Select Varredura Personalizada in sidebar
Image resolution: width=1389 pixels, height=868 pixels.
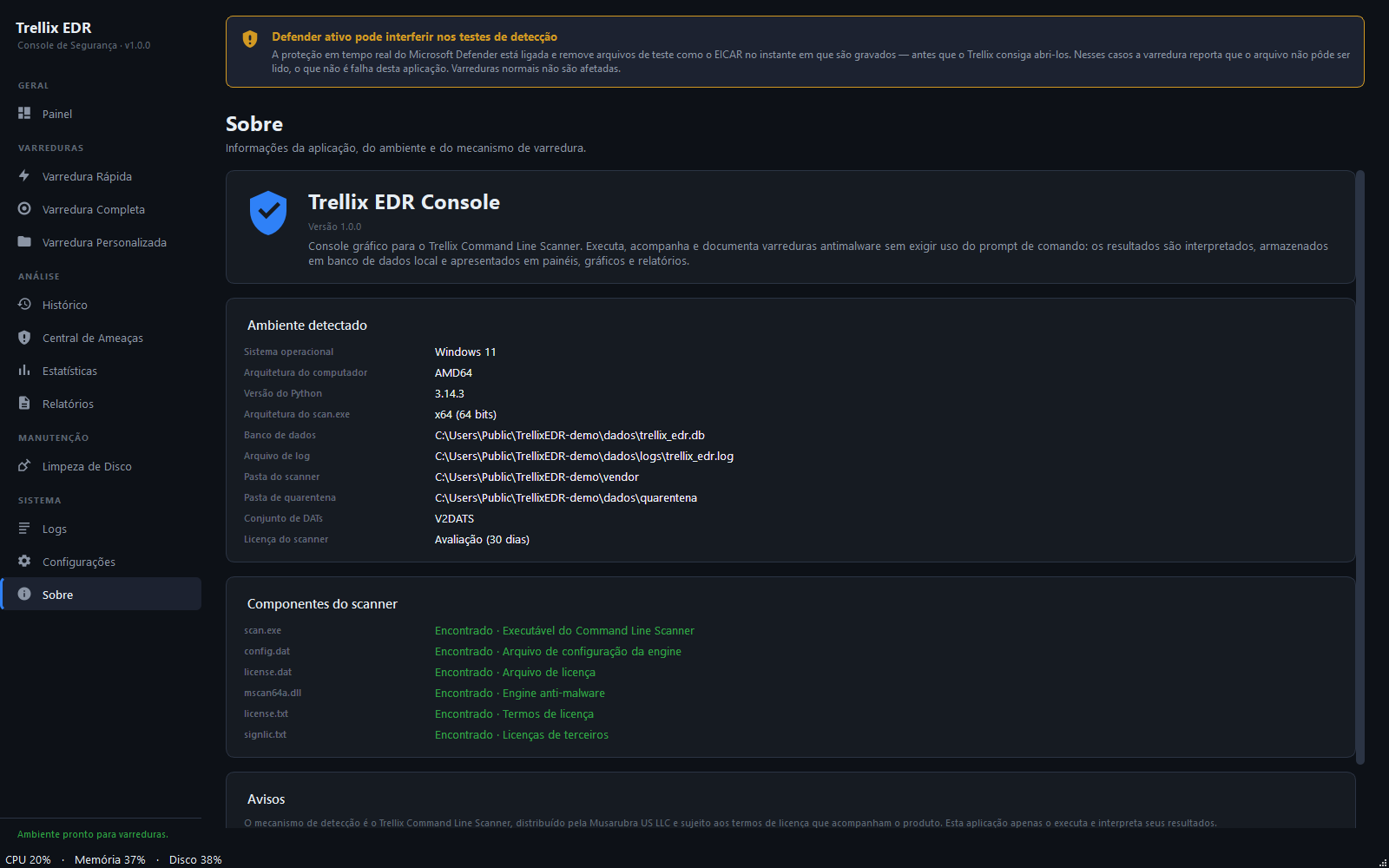pyautogui.click(x=101, y=242)
